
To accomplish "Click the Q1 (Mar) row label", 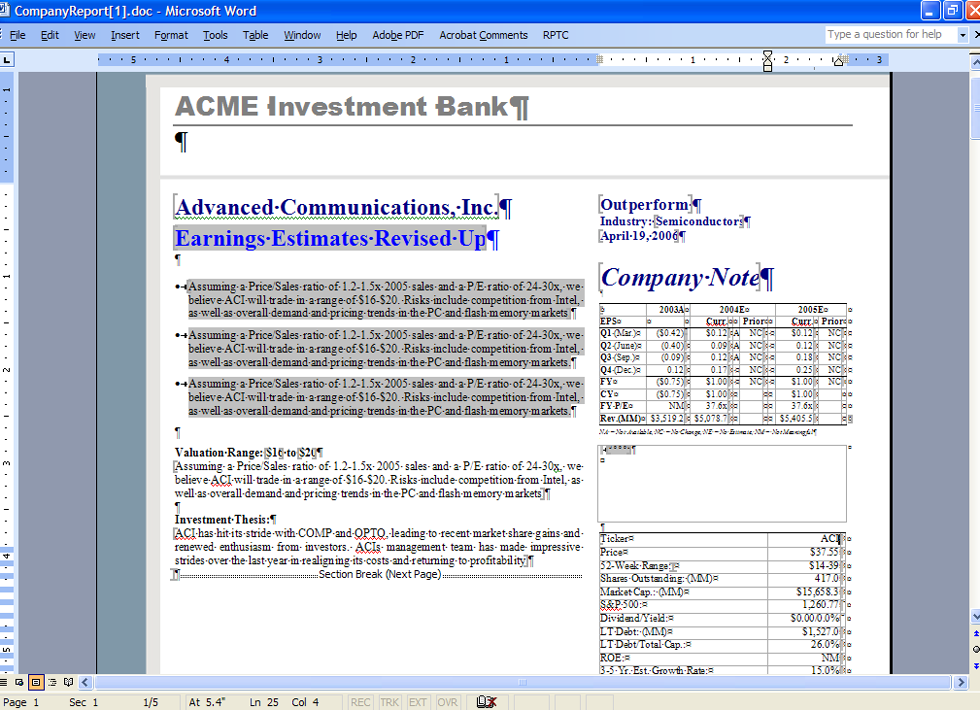I will click(x=621, y=333).
